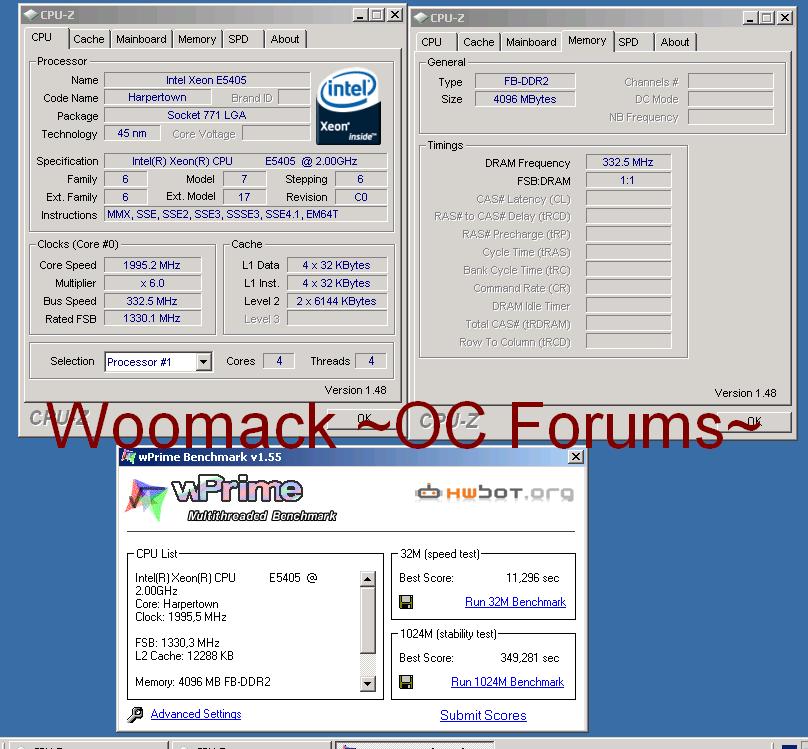This screenshot has width=808, height=749.
Task: Open the SPD tab in left CPU-Z window
Action: [x=239, y=39]
